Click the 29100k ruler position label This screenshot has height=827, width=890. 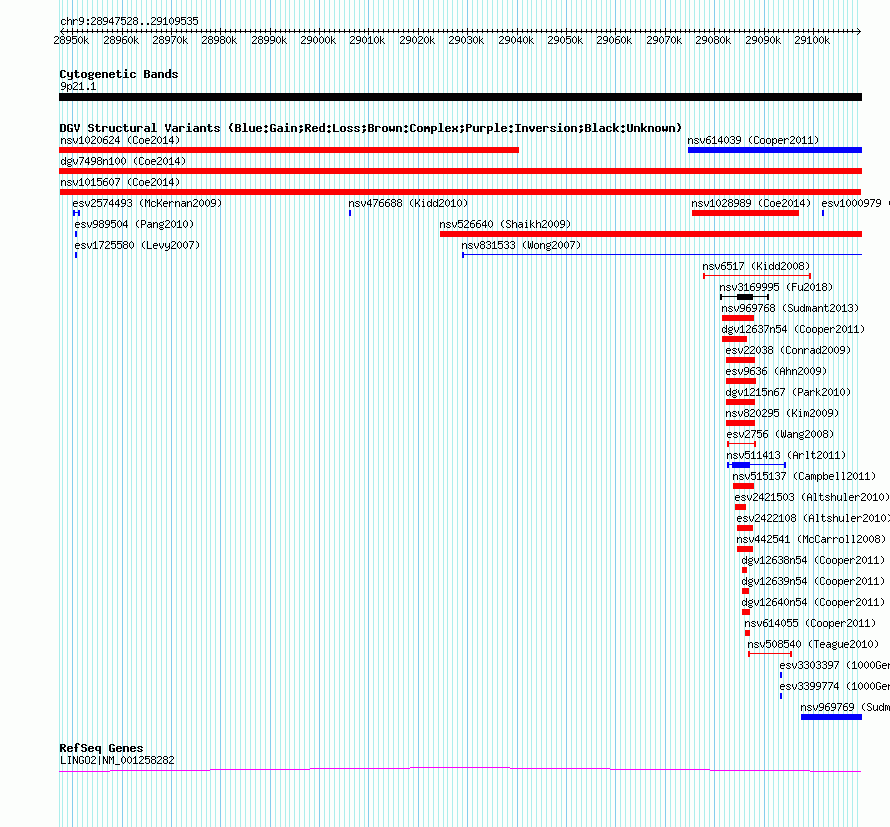pyautogui.click(x=812, y=40)
